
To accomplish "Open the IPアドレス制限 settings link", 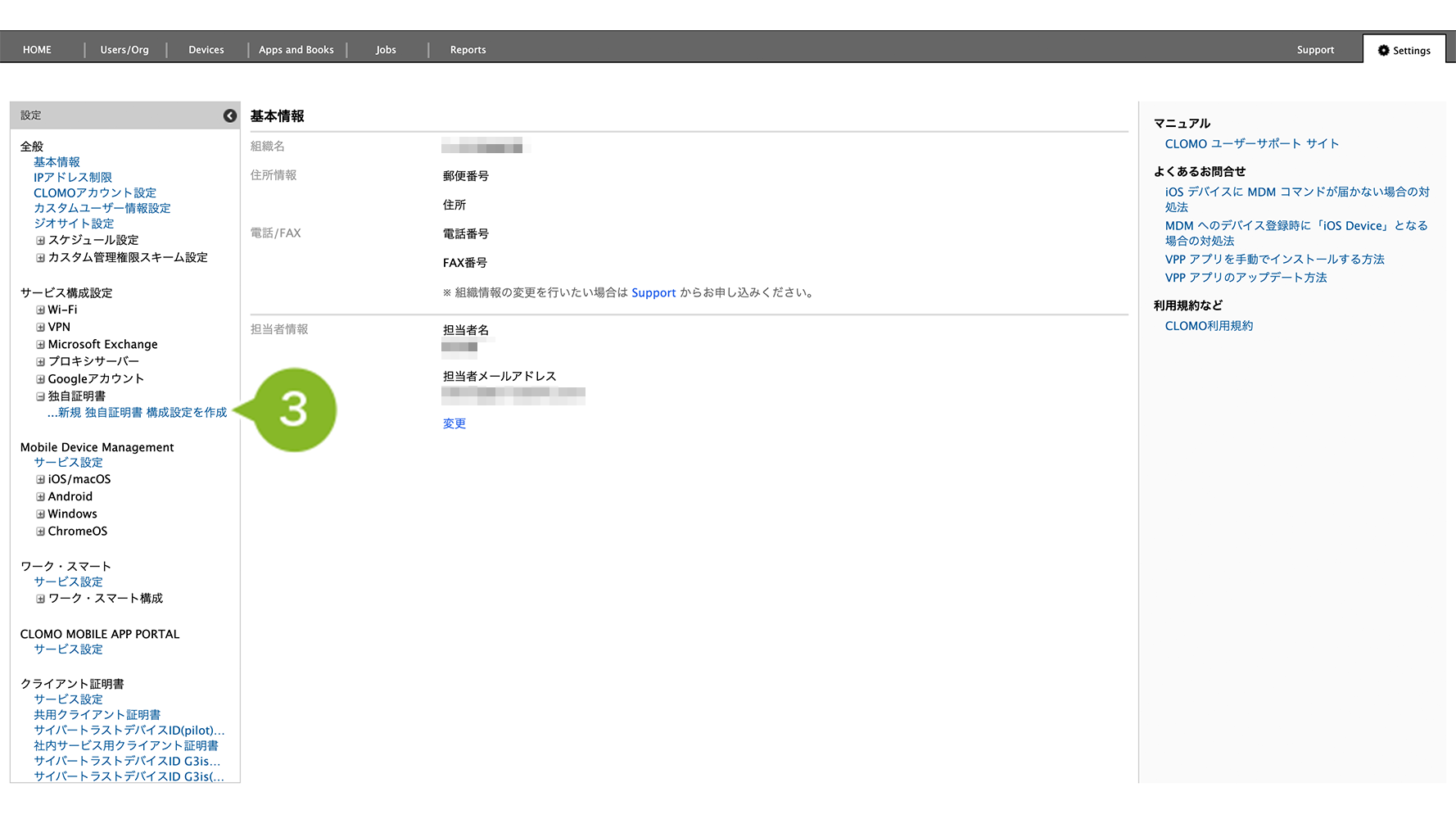I will [72, 178].
